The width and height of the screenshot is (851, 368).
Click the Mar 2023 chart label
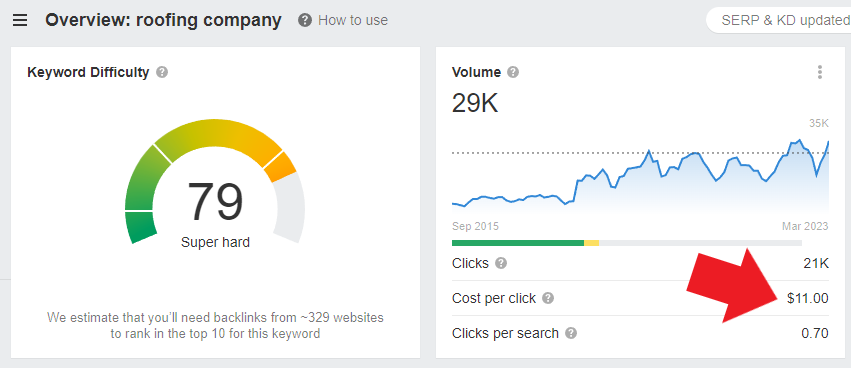coord(805,226)
